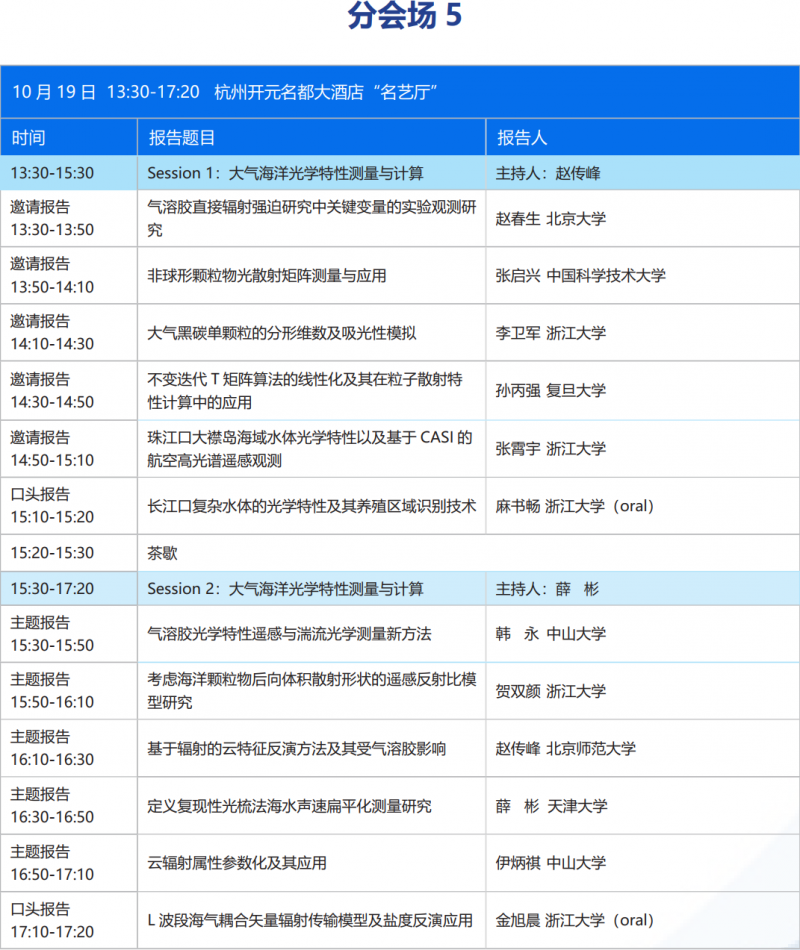Click speaker "韩 永 中山大学"
800x950 pixels.
click(x=550, y=634)
